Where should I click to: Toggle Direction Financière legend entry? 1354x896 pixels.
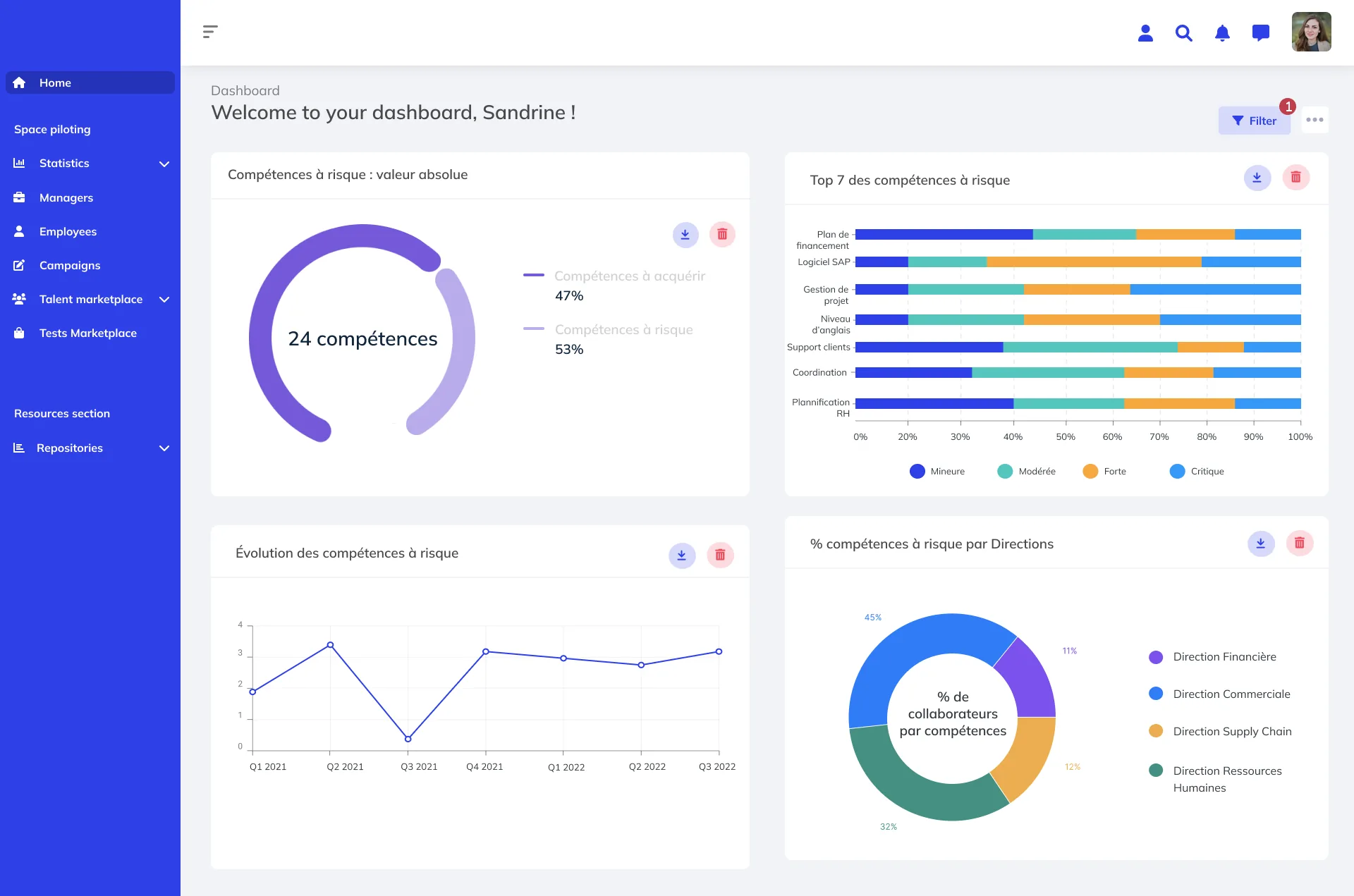[1213, 657]
